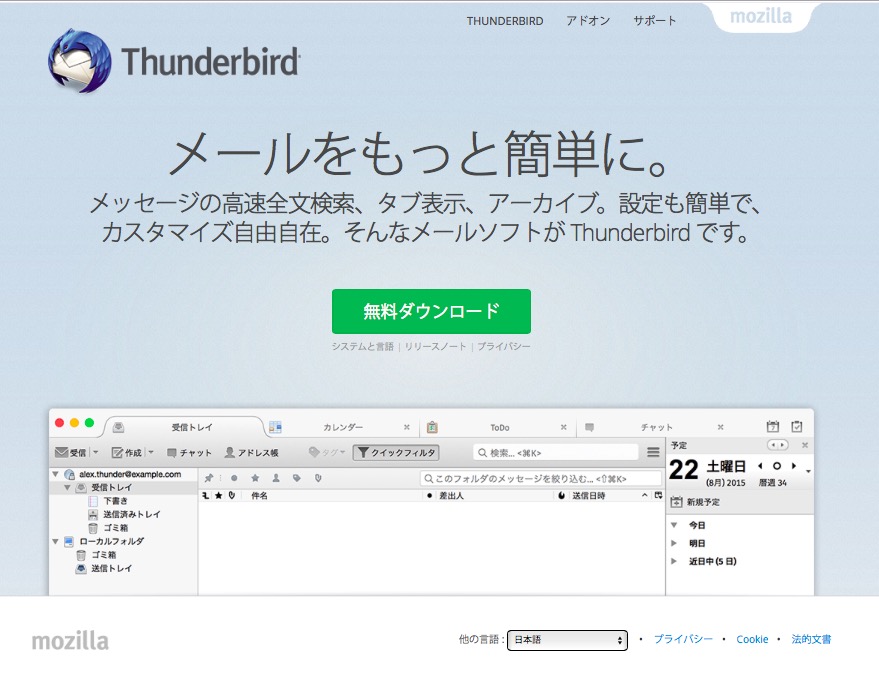Expand the 近日中 (5 日) section

click(674, 561)
